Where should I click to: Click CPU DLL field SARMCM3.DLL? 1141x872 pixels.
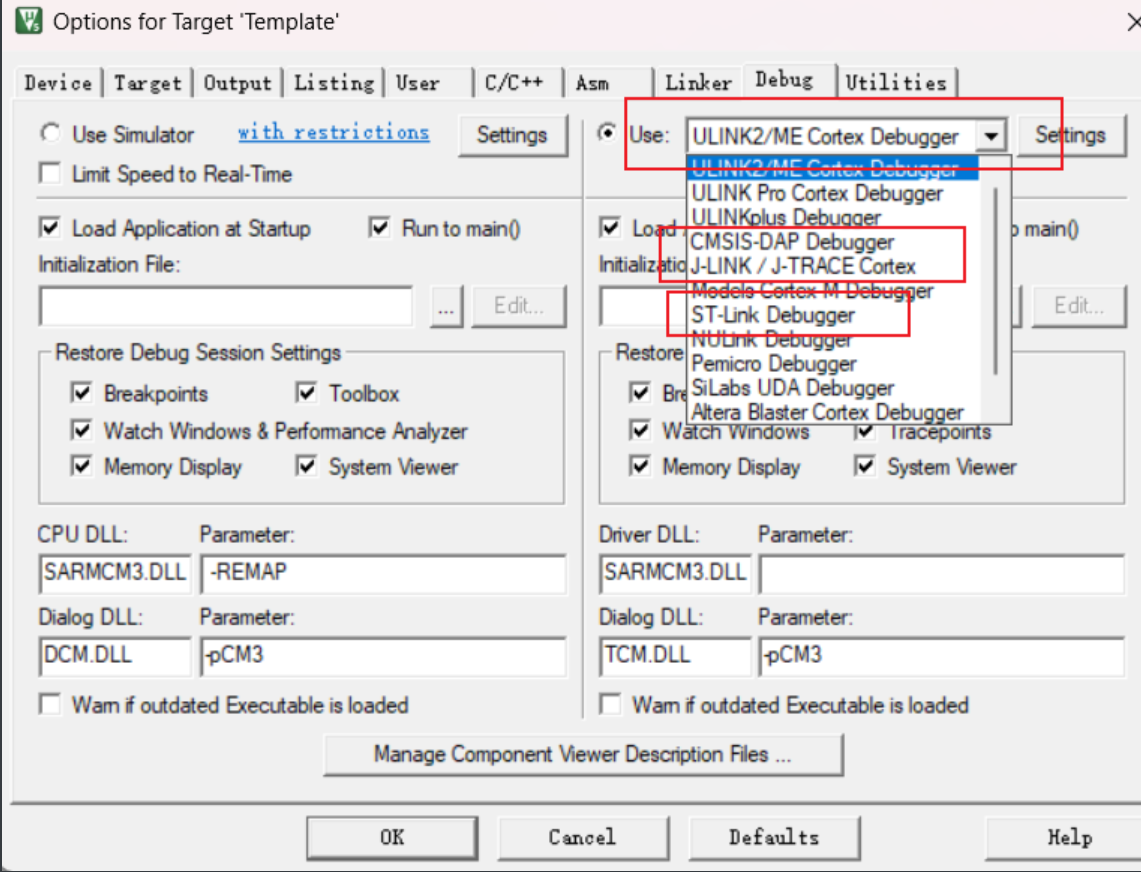115,573
